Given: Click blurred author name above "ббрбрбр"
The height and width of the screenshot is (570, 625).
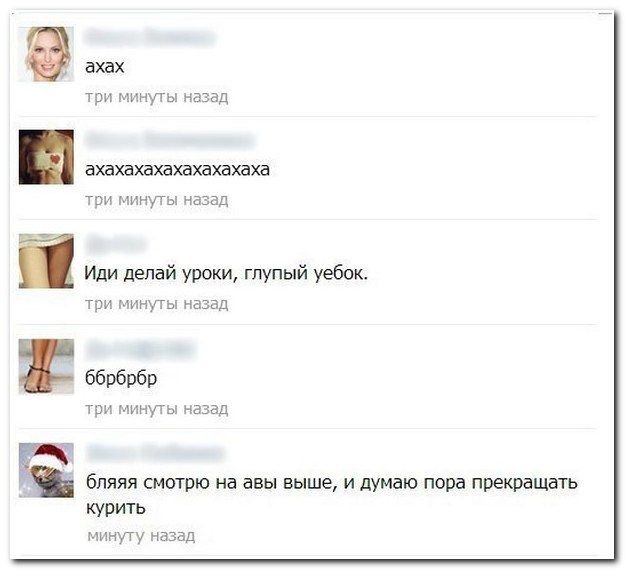Looking at the screenshot, I should [x=140, y=349].
